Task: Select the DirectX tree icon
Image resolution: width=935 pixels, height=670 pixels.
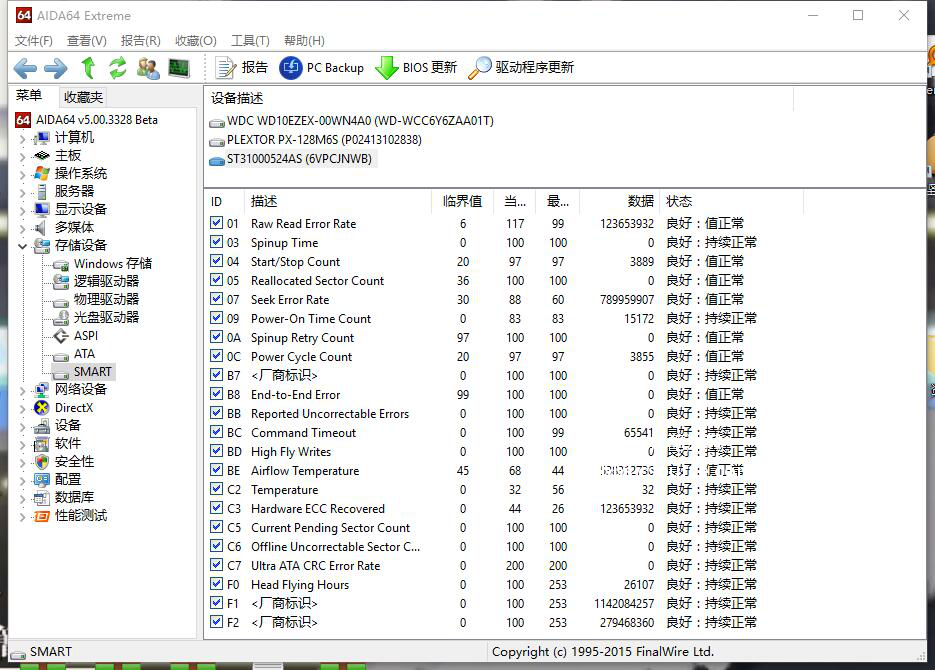Action: (41, 408)
